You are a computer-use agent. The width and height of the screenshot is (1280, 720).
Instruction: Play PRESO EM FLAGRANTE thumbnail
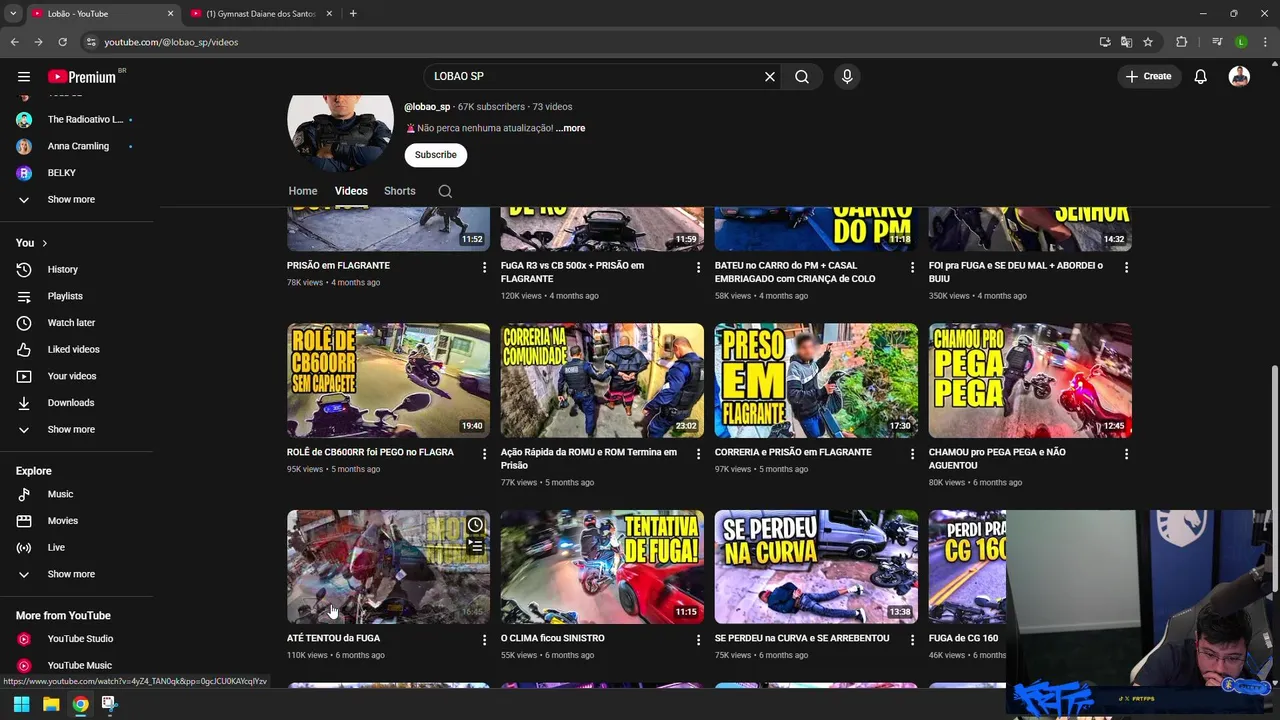click(x=816, y=380)
